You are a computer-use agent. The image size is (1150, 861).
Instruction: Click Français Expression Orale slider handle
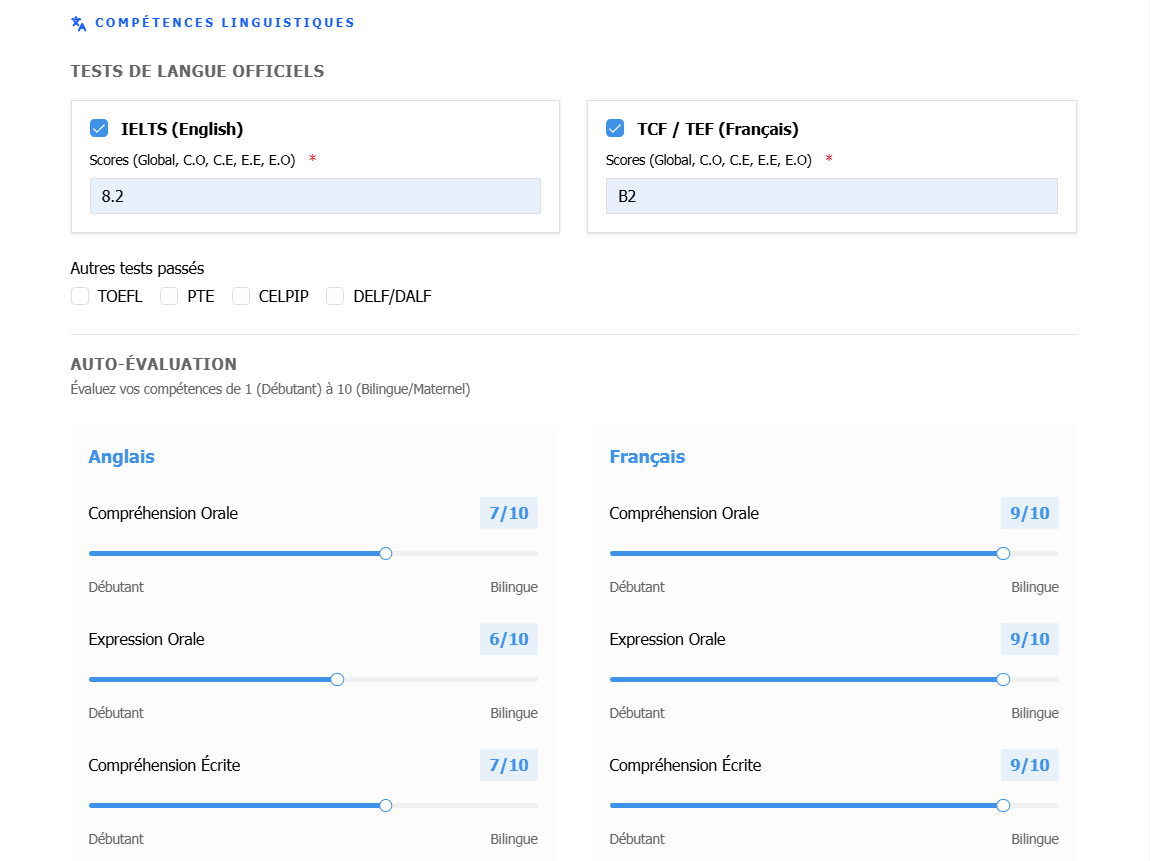(1003, 680)
